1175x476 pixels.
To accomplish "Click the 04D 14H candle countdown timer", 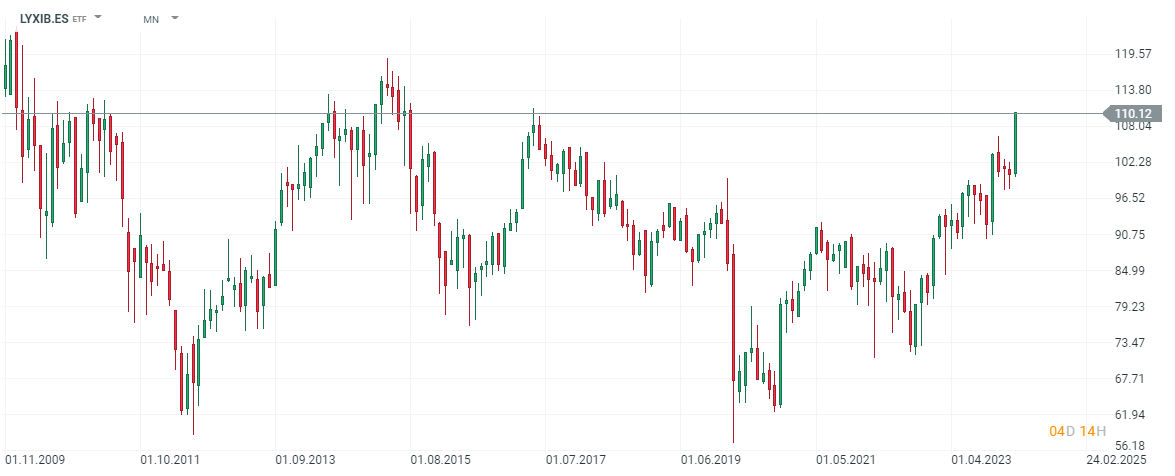I will click(1077, 431).
